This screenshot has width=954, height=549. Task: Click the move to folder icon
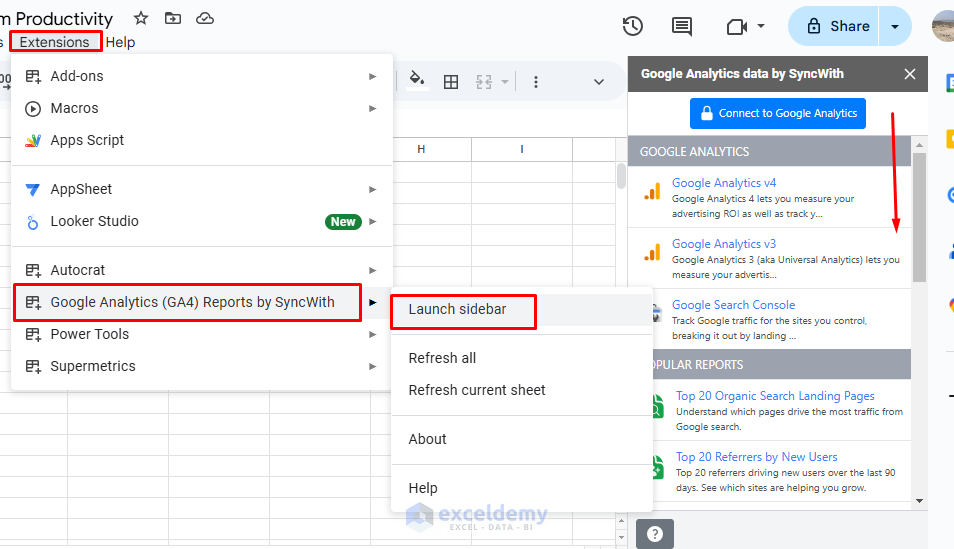tap(173, 18)
